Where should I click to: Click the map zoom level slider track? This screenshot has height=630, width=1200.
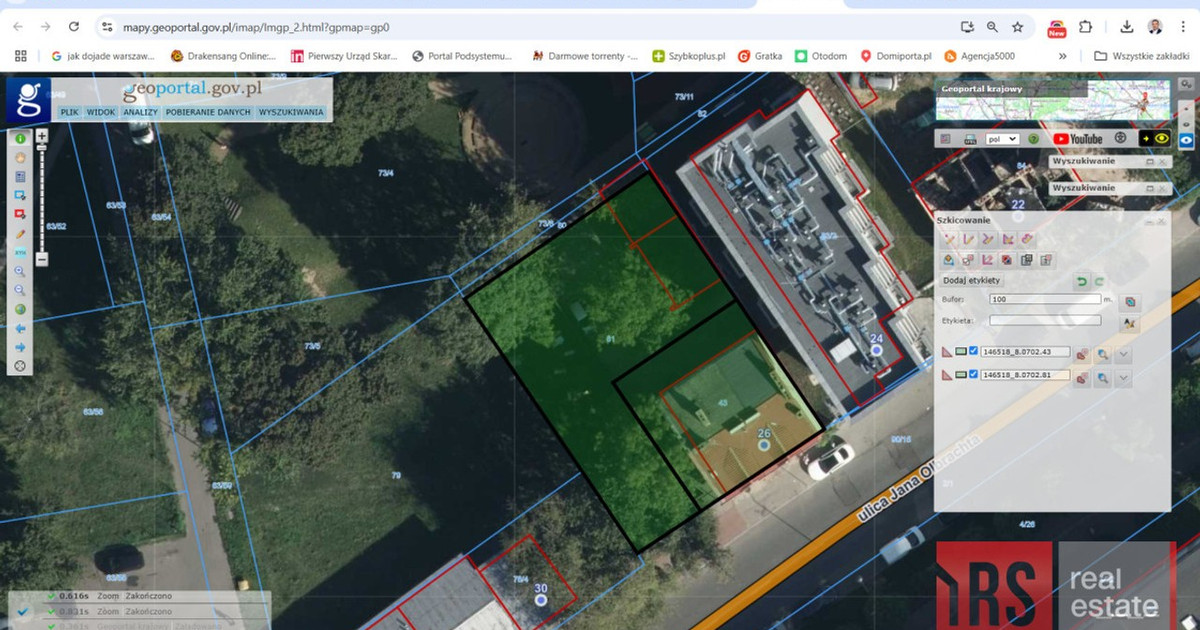[42, 197]
